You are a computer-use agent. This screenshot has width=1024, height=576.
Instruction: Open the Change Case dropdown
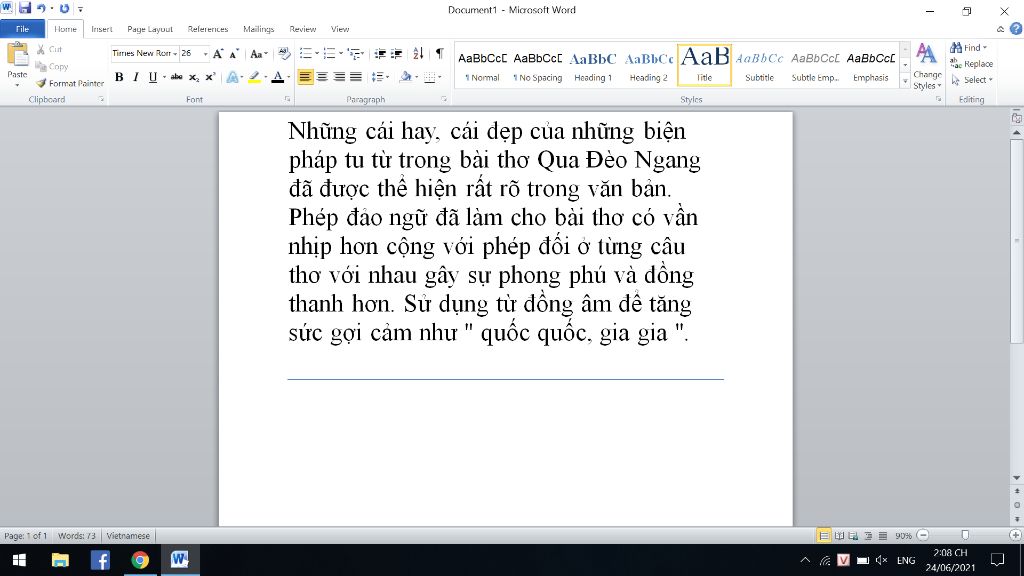tap(259, 54)
